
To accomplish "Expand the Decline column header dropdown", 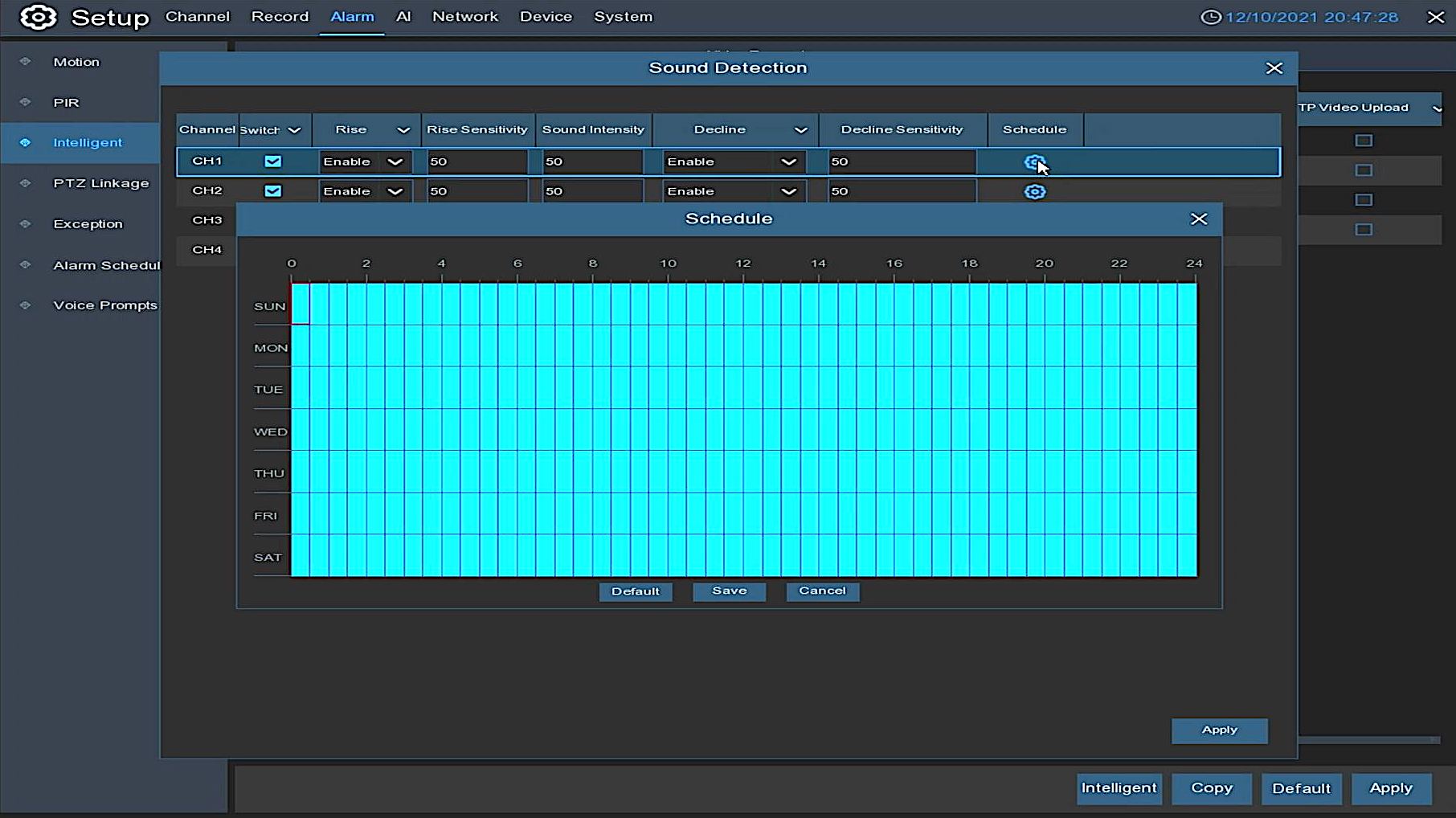I will 800,130.
